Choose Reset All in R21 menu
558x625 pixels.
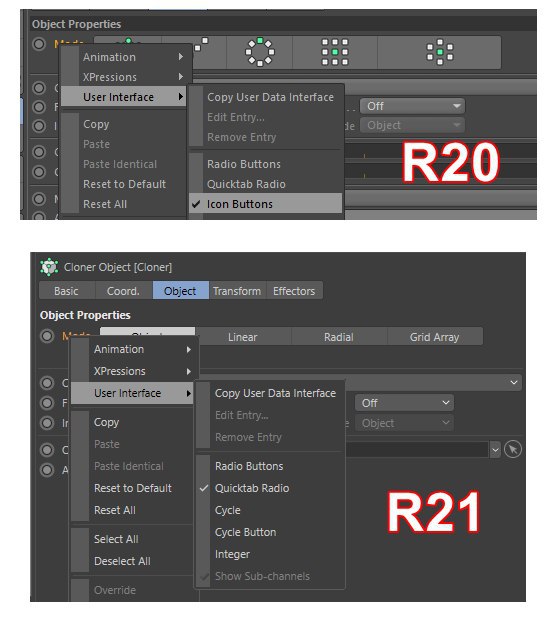click(134, 510)
